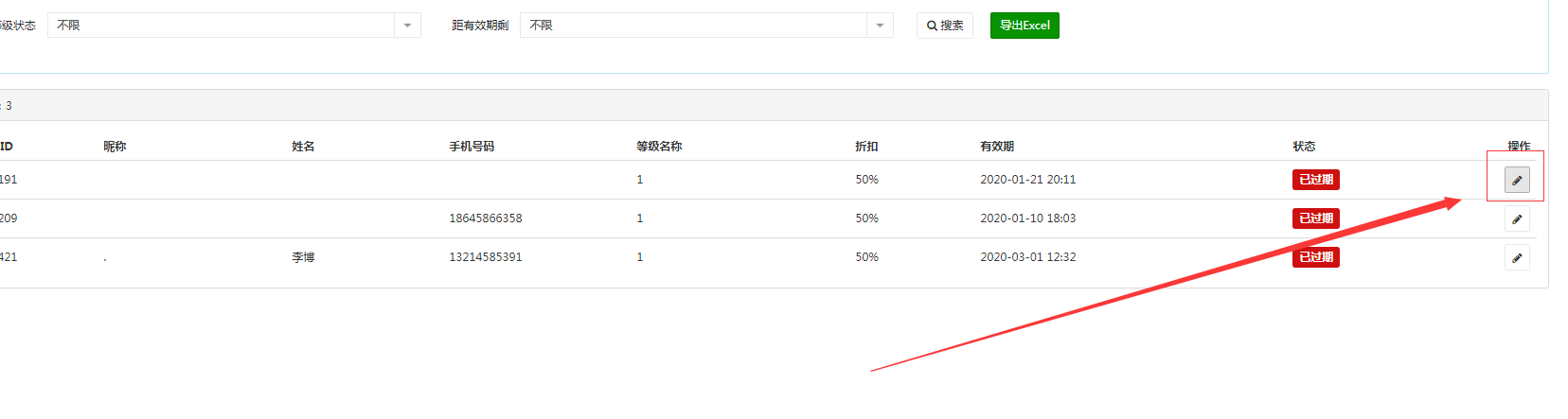Click the 级状态 select field showing 不限

(234, 26)
